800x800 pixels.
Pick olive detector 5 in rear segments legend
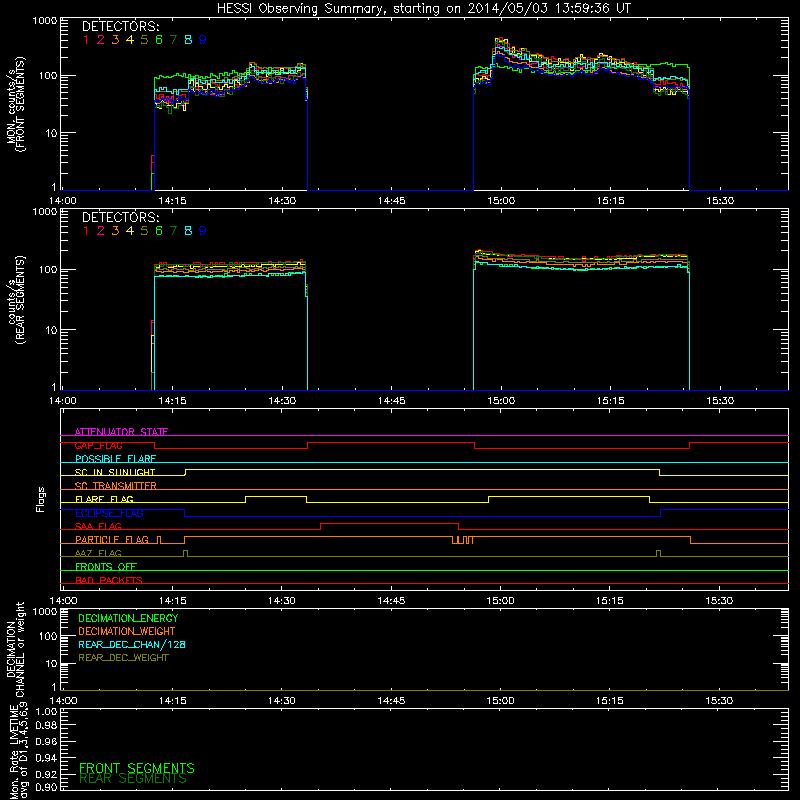pyautogui.click(x=144, y=231)
